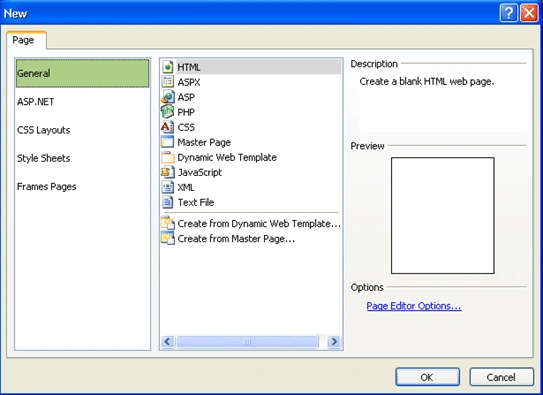This screenshot has width=543, height=395.
Task: Click the XML file icon
Action: tap(168, 187)
